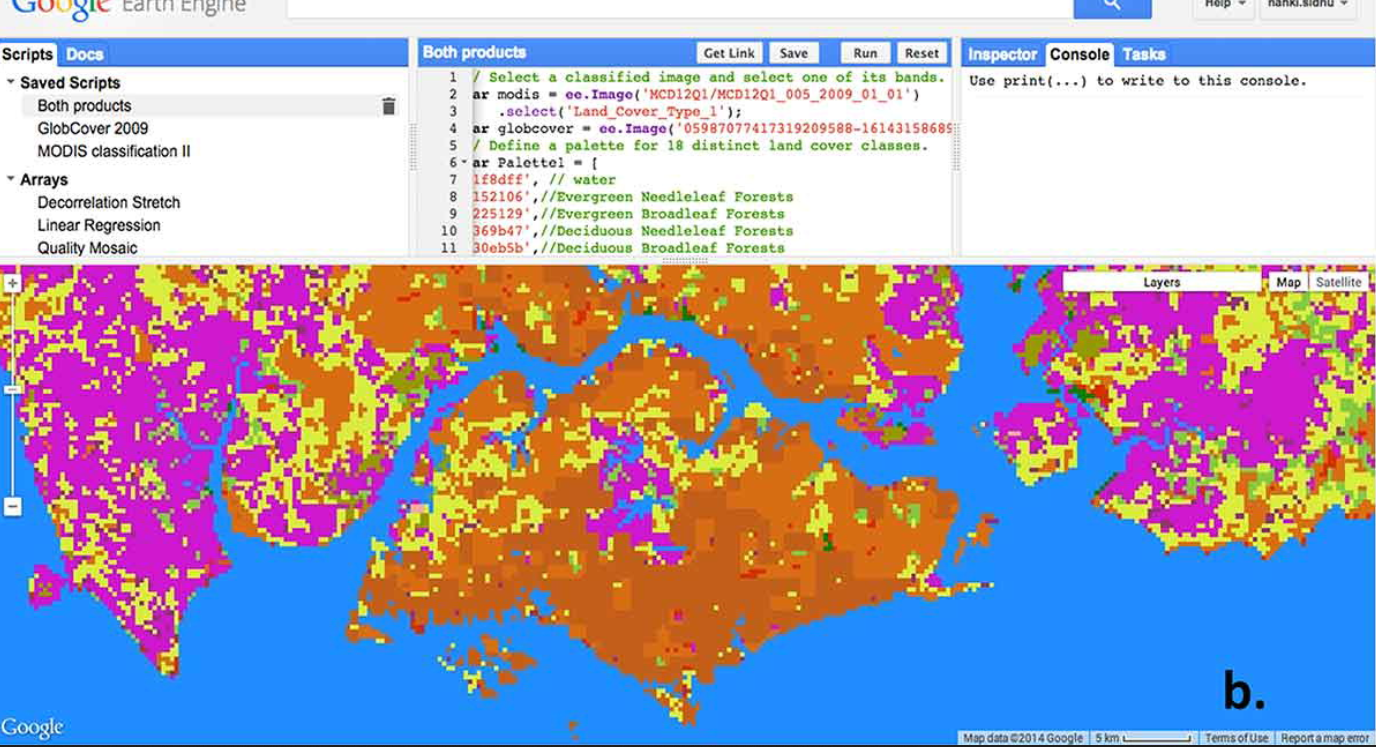Open the Inspector tab
Screen dimensions: 1376x747
1003,54
